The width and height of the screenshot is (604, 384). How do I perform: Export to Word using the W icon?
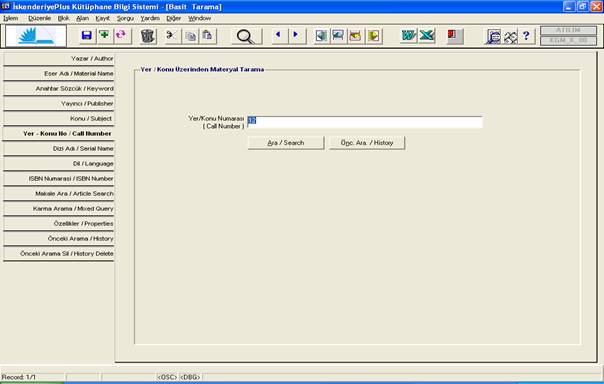[x=409, y=36]
